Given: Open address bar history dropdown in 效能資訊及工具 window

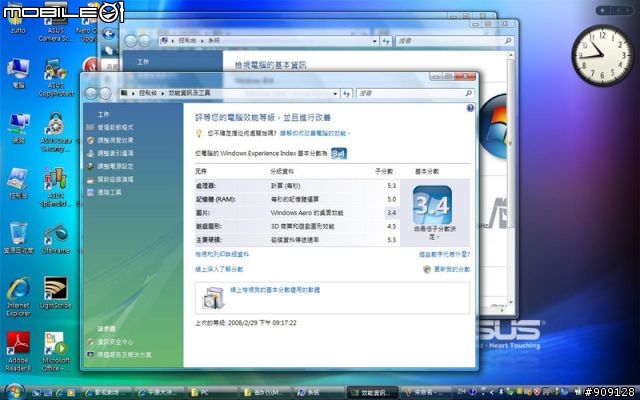Looking at the screenshot, I should click(335, 93).
